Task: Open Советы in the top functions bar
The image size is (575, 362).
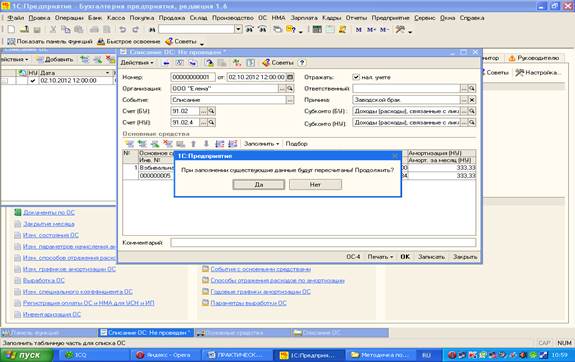Action: pyautogui.click(x=181, y=41)
